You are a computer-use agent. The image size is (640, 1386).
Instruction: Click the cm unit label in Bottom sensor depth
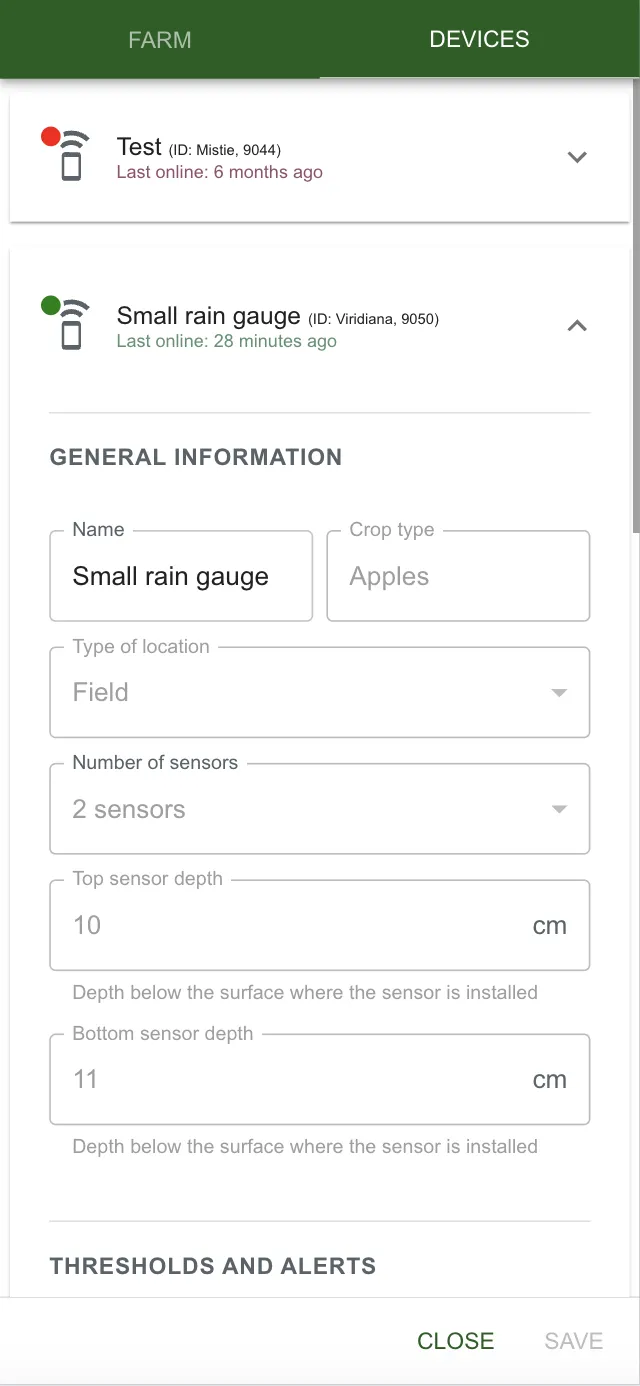549,1079
